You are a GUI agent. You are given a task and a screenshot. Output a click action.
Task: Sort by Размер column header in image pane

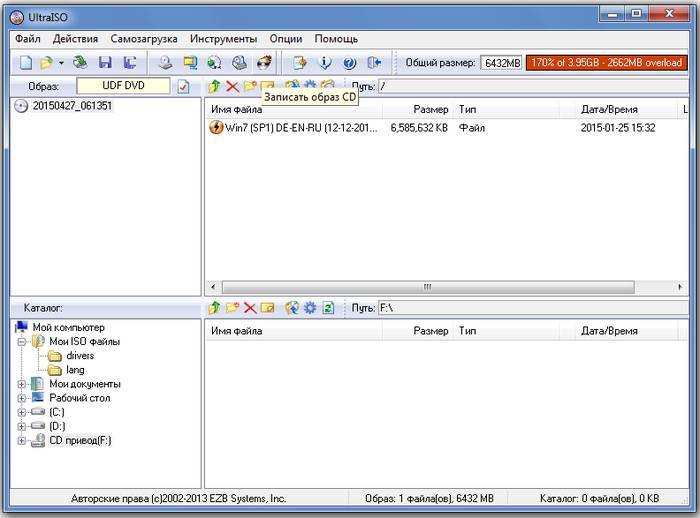tap(430, 108)
